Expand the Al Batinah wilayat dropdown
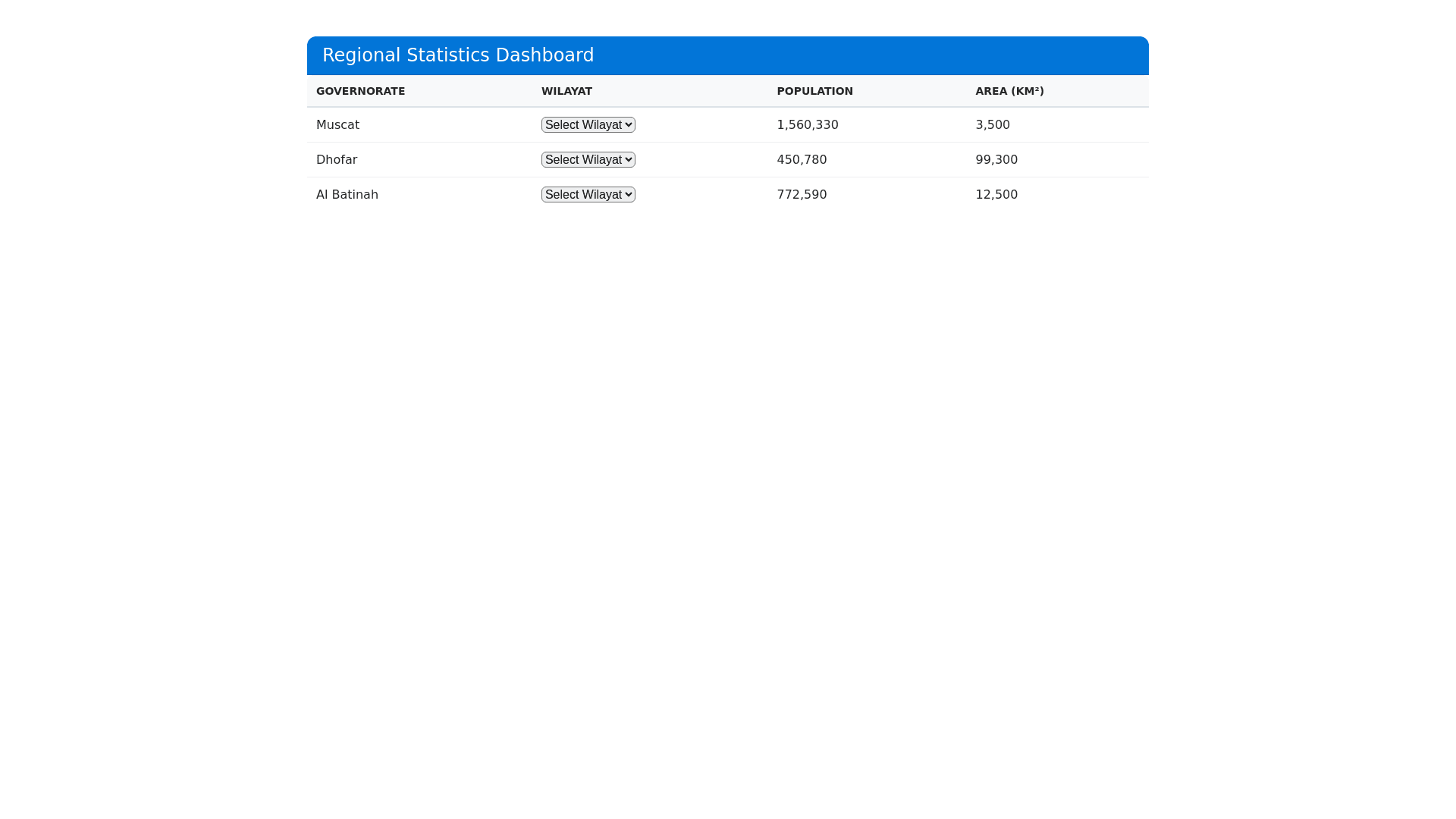The width and height of the screenshot is (1456, 819). coord(588,194)
